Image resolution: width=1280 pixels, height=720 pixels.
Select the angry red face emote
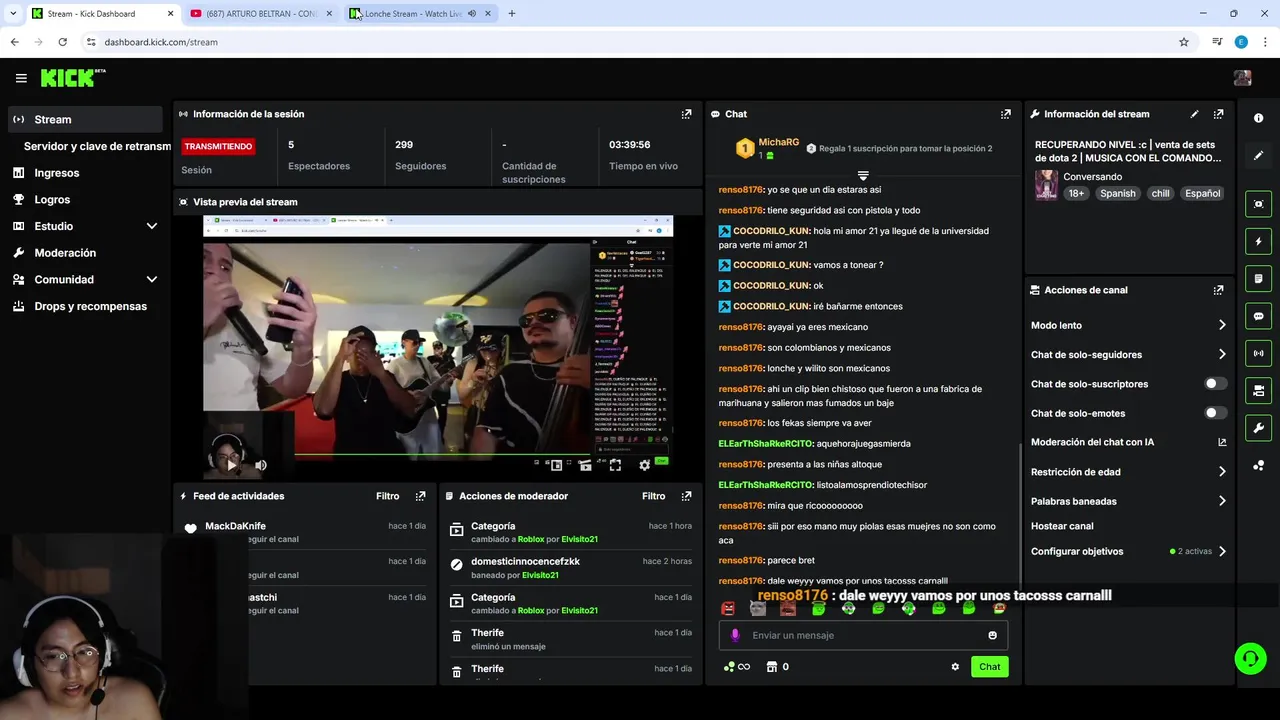tap(728, 608)
